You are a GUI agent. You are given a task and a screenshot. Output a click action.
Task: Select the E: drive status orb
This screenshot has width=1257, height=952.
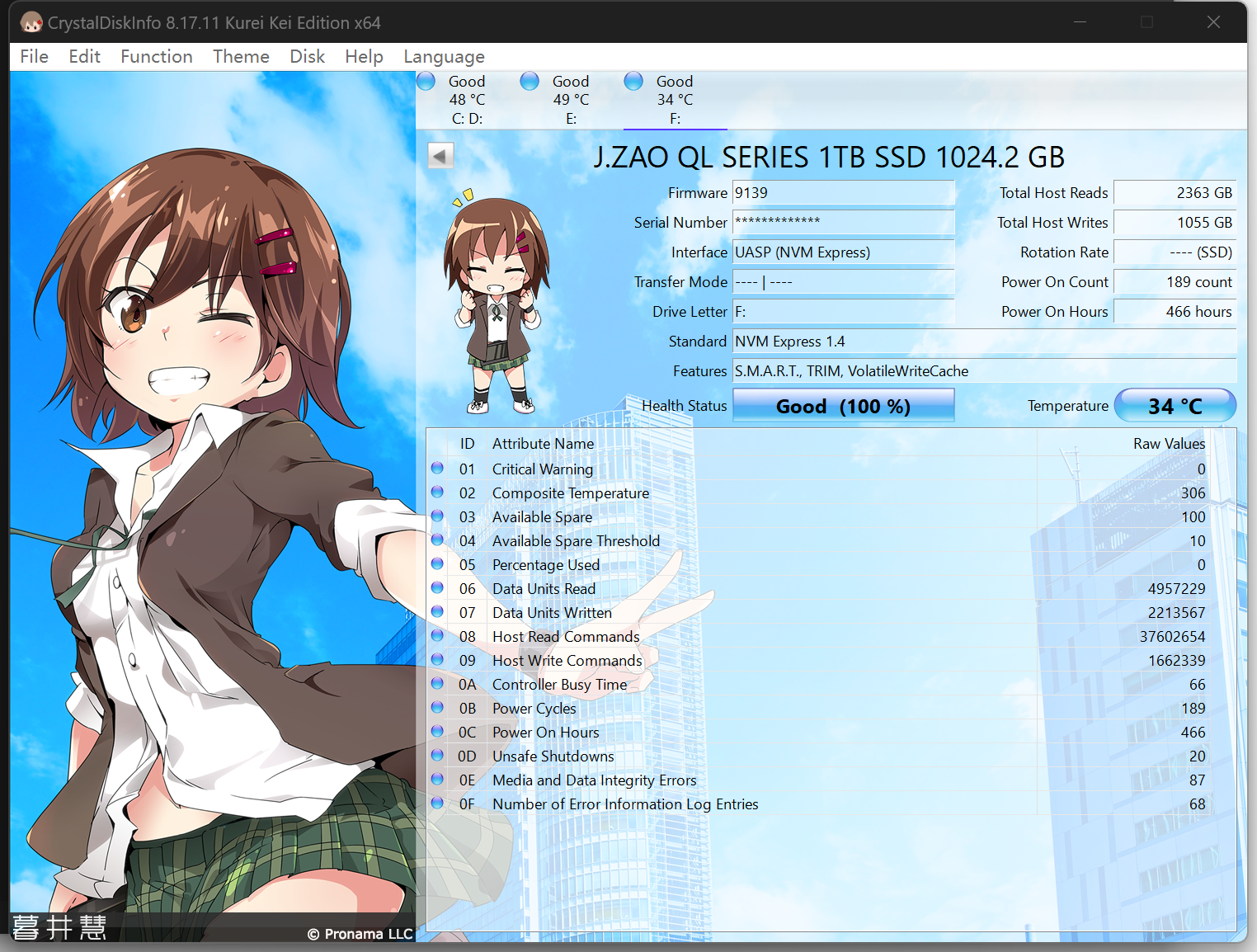click(530, 81)
